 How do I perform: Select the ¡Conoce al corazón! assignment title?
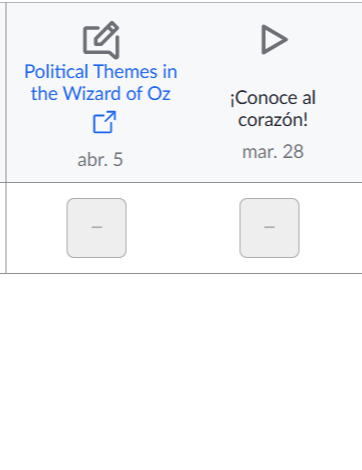(273, 108)
